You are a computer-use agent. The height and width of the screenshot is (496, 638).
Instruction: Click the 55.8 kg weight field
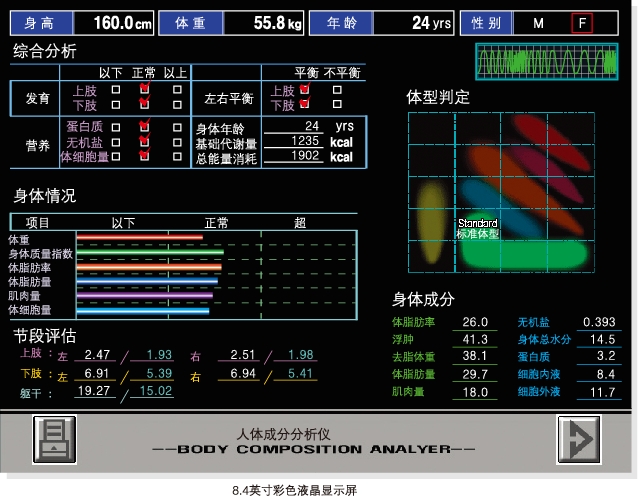pos(263,22)
